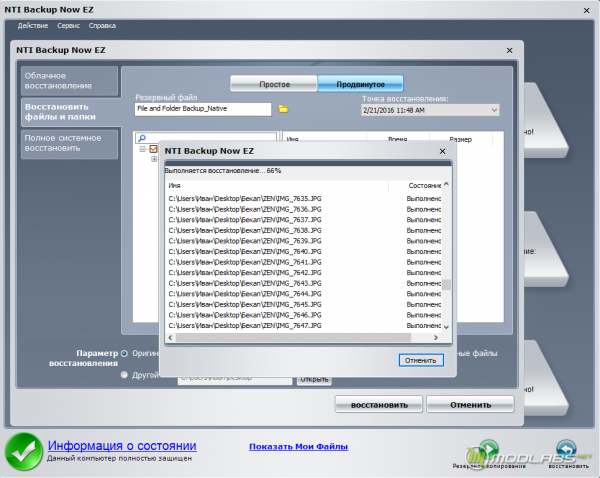The height and width of the screenshot is (478, 600).
Task: Click the Состояние column header
Action: (415, 186)
